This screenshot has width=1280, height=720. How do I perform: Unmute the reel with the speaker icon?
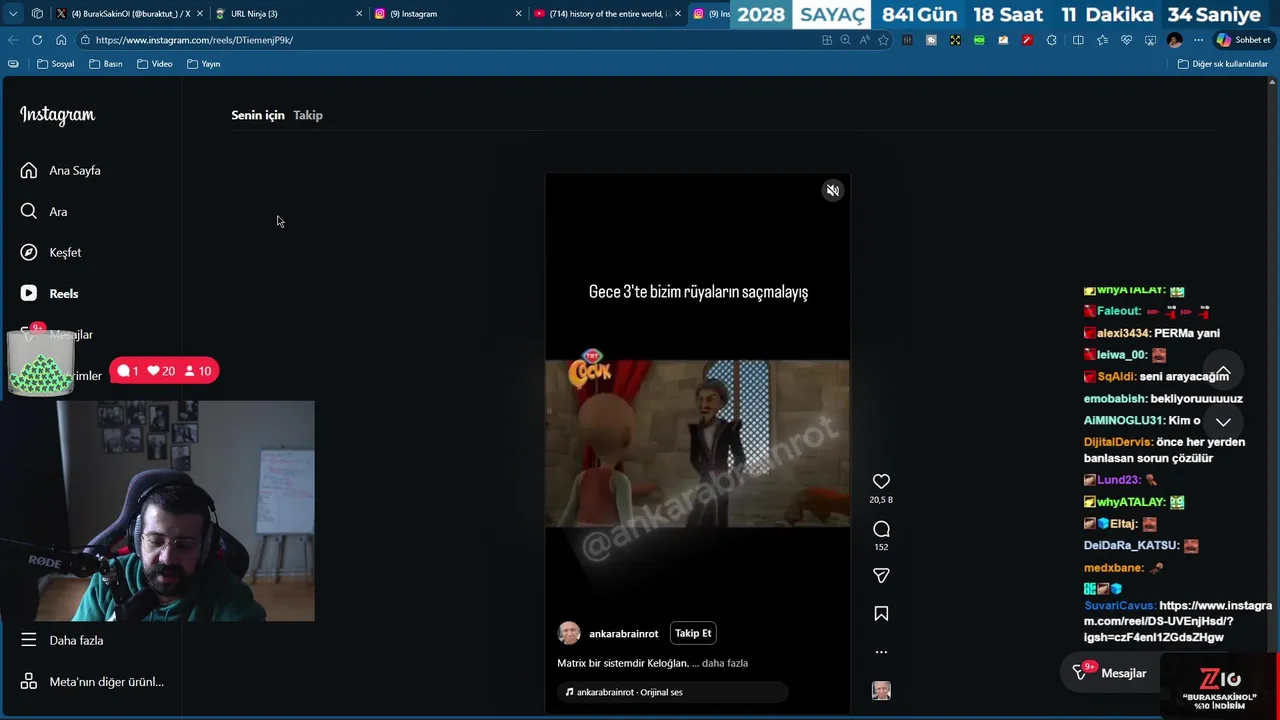point(832,190)
